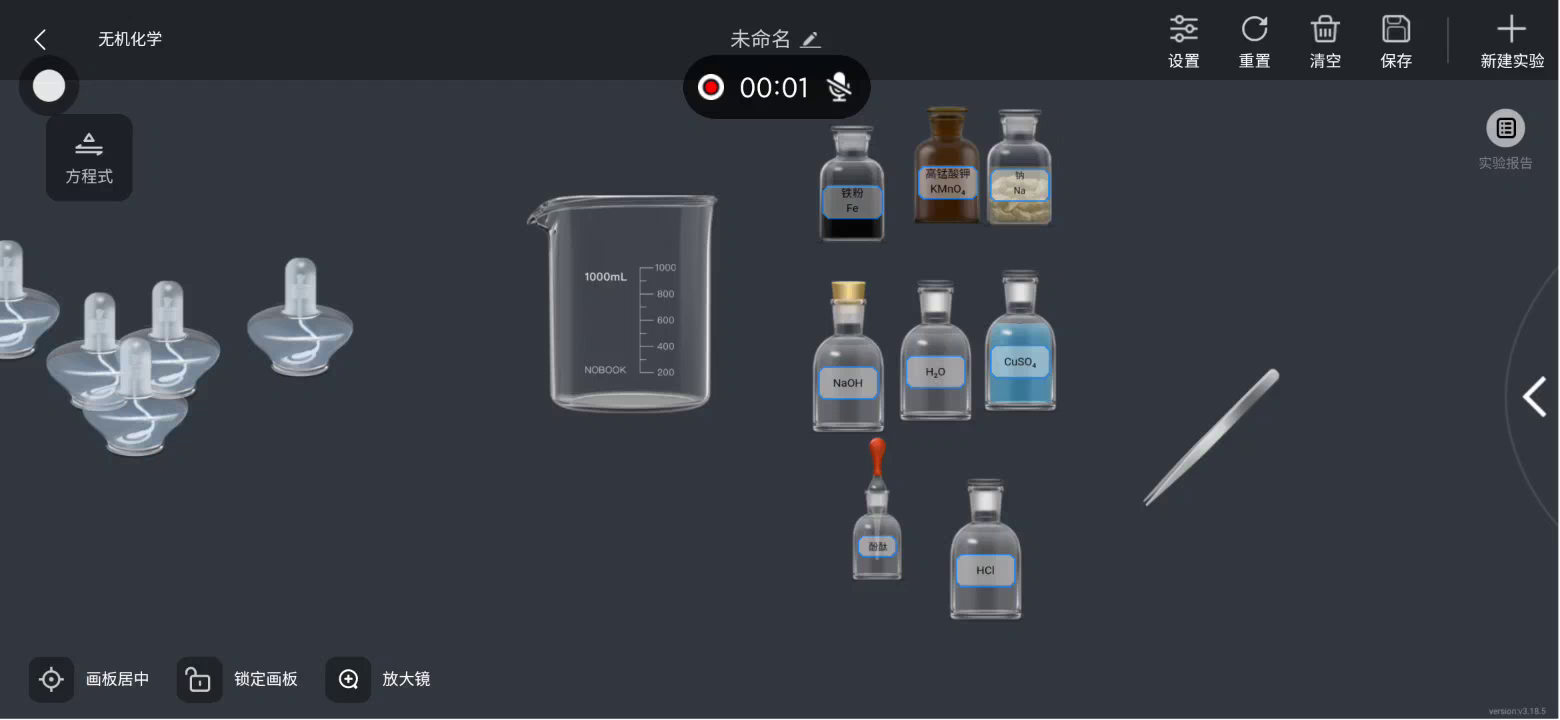Viewport: 1560px width, 720px height.
Task: Toggle 锁定画板 canvas lock
Action: pyautogui.click(x=199, y=679)
